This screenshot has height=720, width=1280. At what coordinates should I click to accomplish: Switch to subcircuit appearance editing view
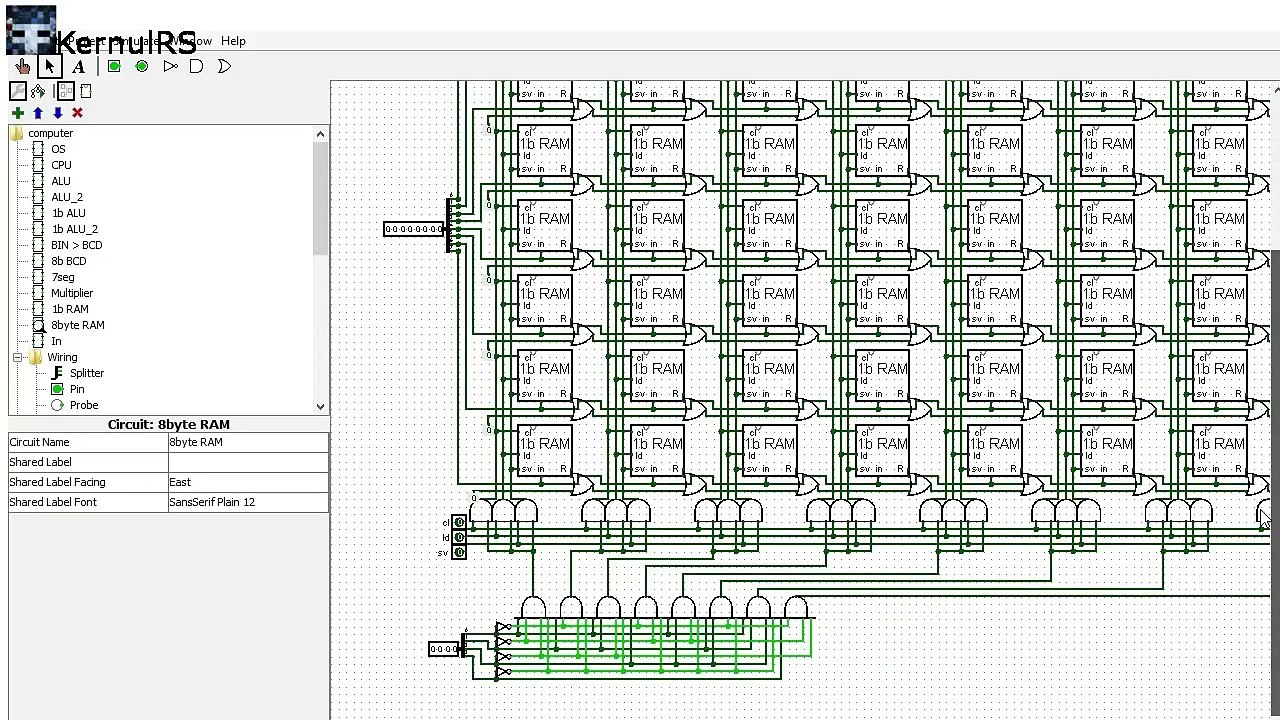click(85, 91)
